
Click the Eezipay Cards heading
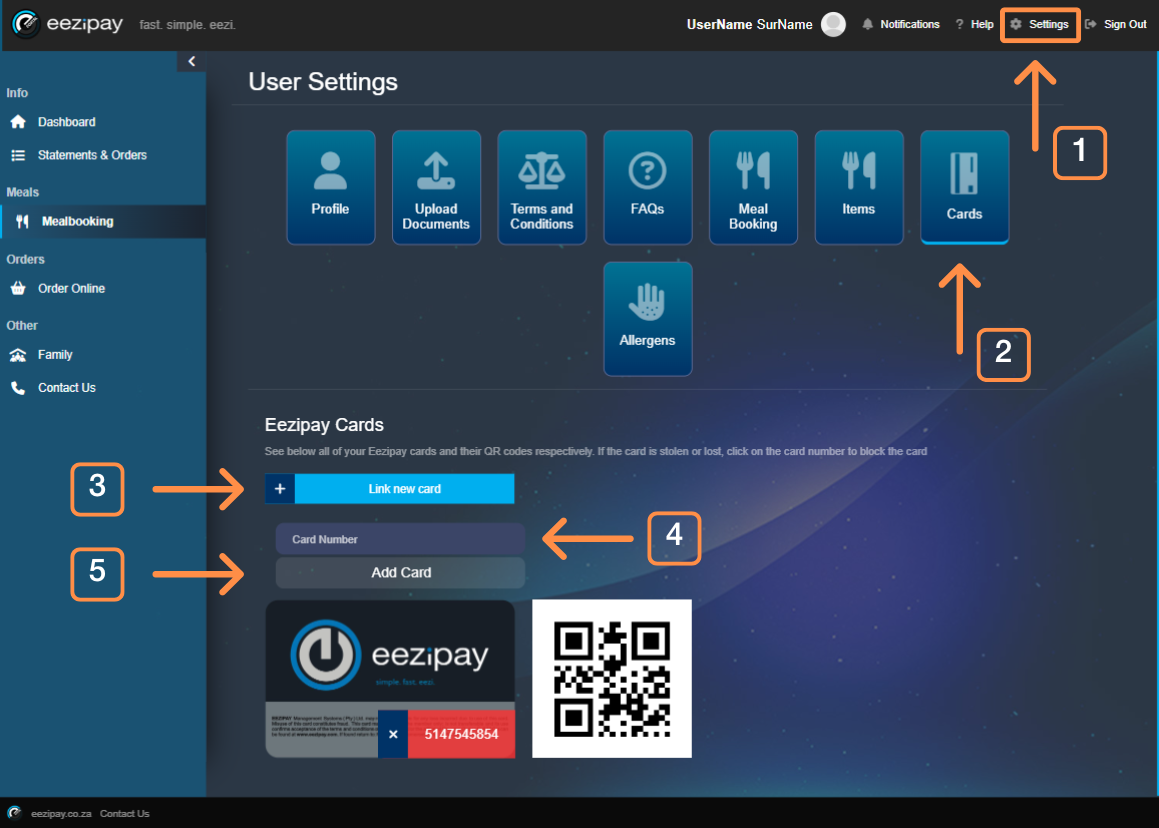tap(324, 425)
